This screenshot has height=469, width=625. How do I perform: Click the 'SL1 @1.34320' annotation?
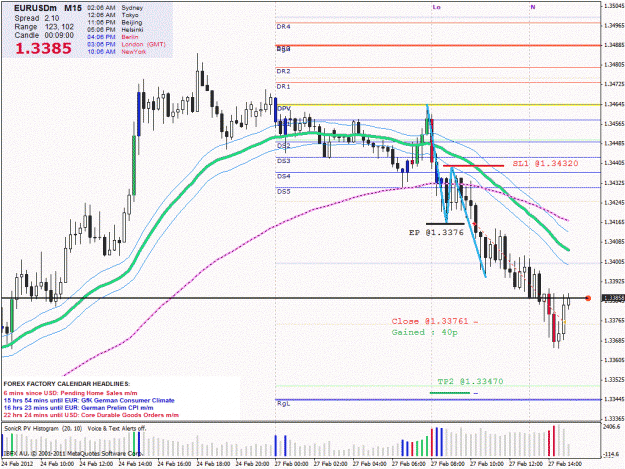coord(545,163)
